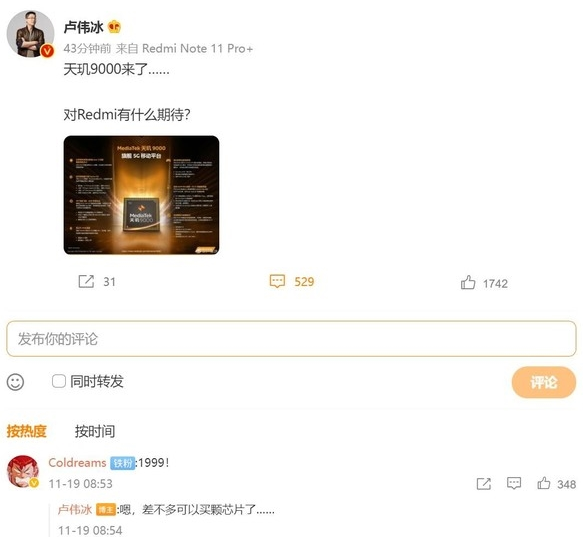Open the post's comment icon with 529
583x537 pixels.
[x=277, y=282]
